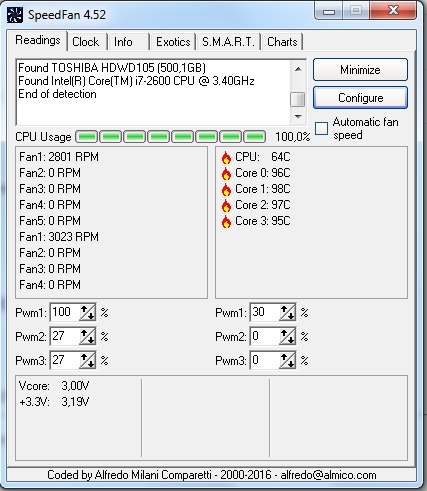Screen dimensions: 427x491
Task: Click the log scrollbar thumb
Action: coord(298,99)
